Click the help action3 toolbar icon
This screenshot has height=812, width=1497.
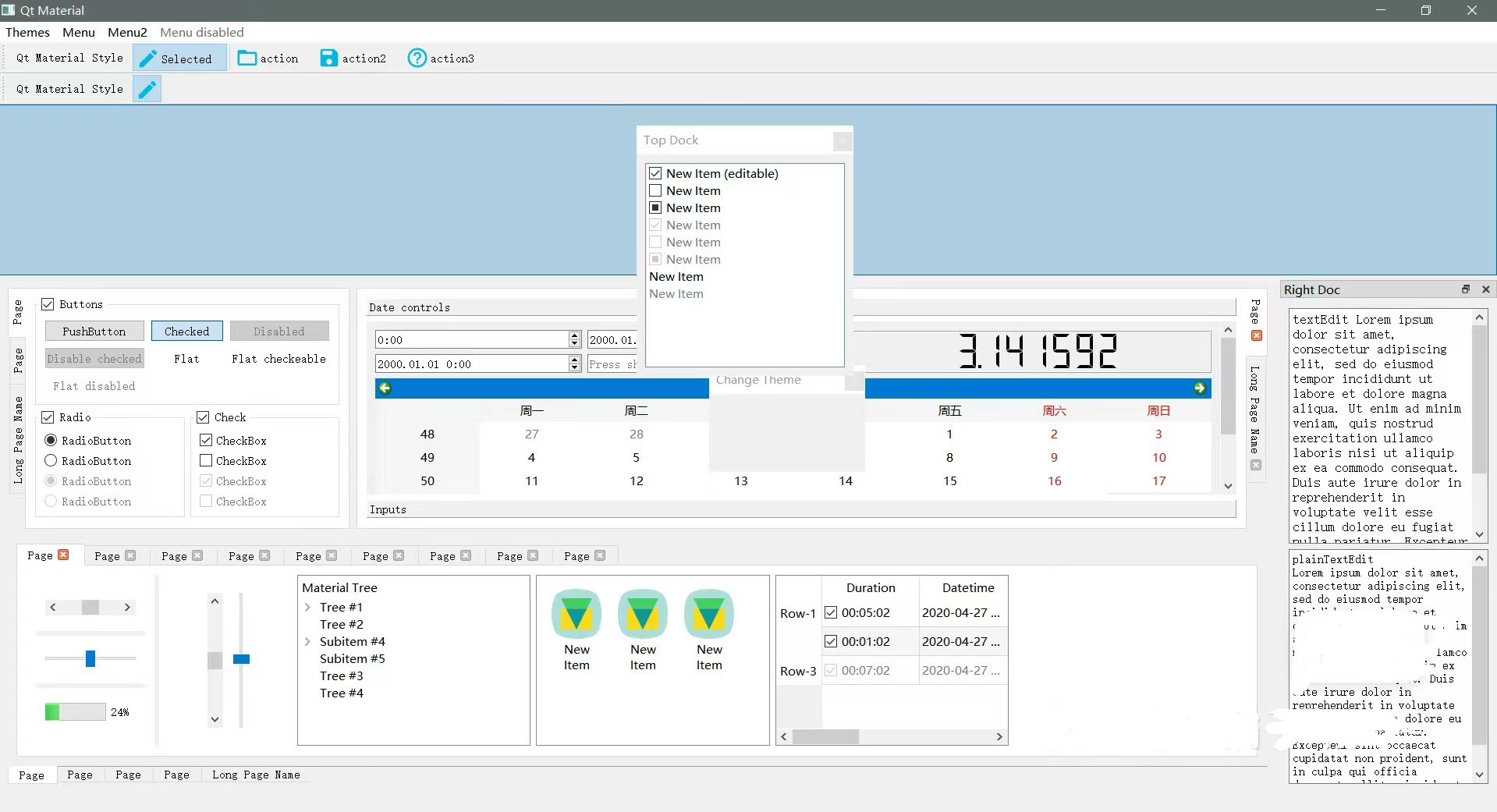[x=417, y=59]
